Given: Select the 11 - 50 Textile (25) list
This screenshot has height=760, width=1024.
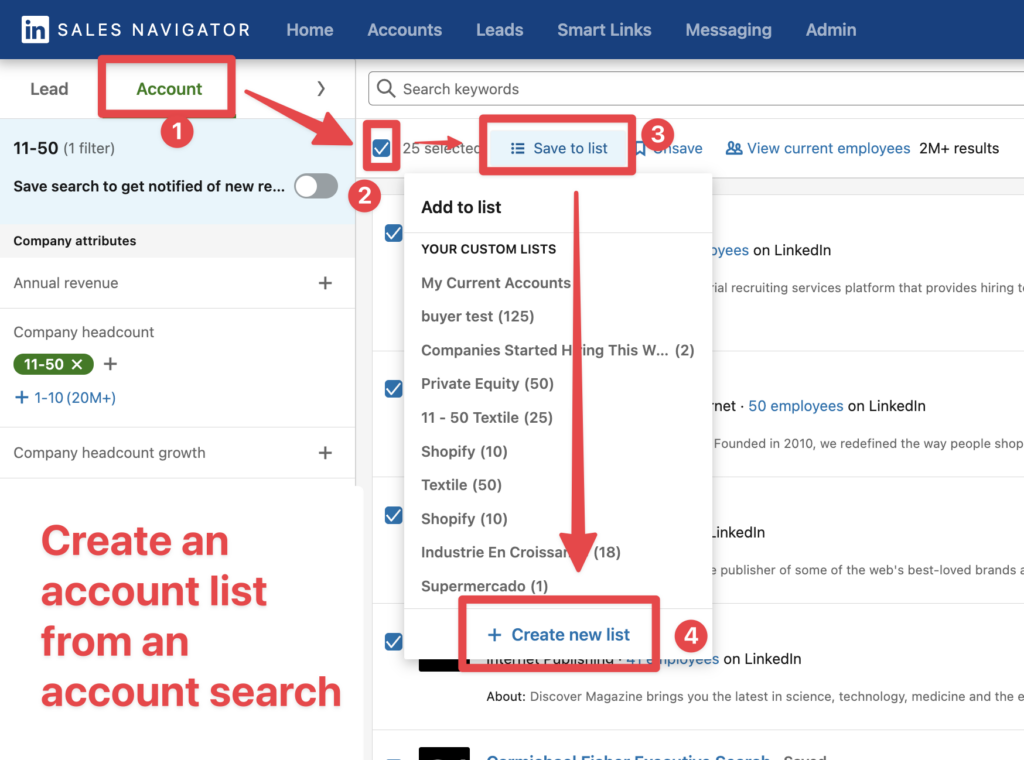Looking at the screenshot, I should click(x=487, y=417).
